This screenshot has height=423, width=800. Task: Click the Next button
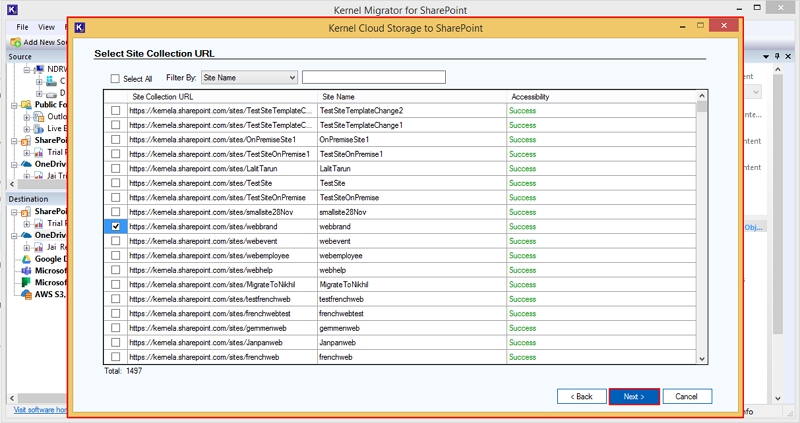pos(634,396)
